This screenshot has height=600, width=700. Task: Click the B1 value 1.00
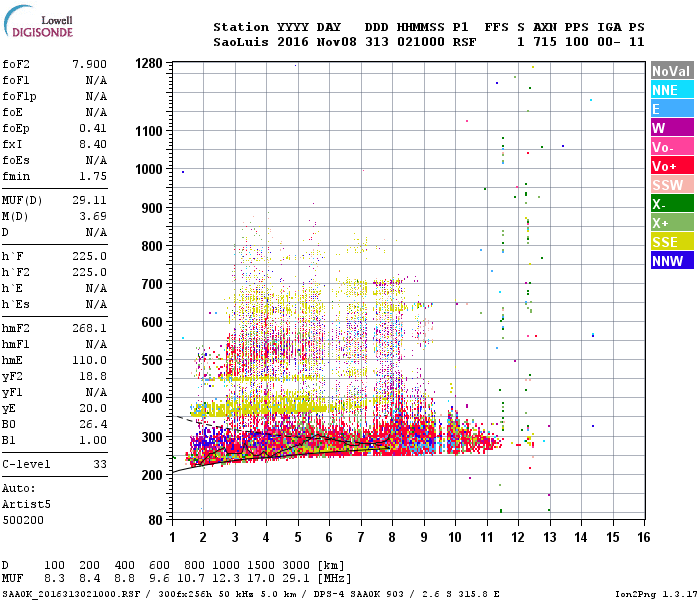[93, 440]
